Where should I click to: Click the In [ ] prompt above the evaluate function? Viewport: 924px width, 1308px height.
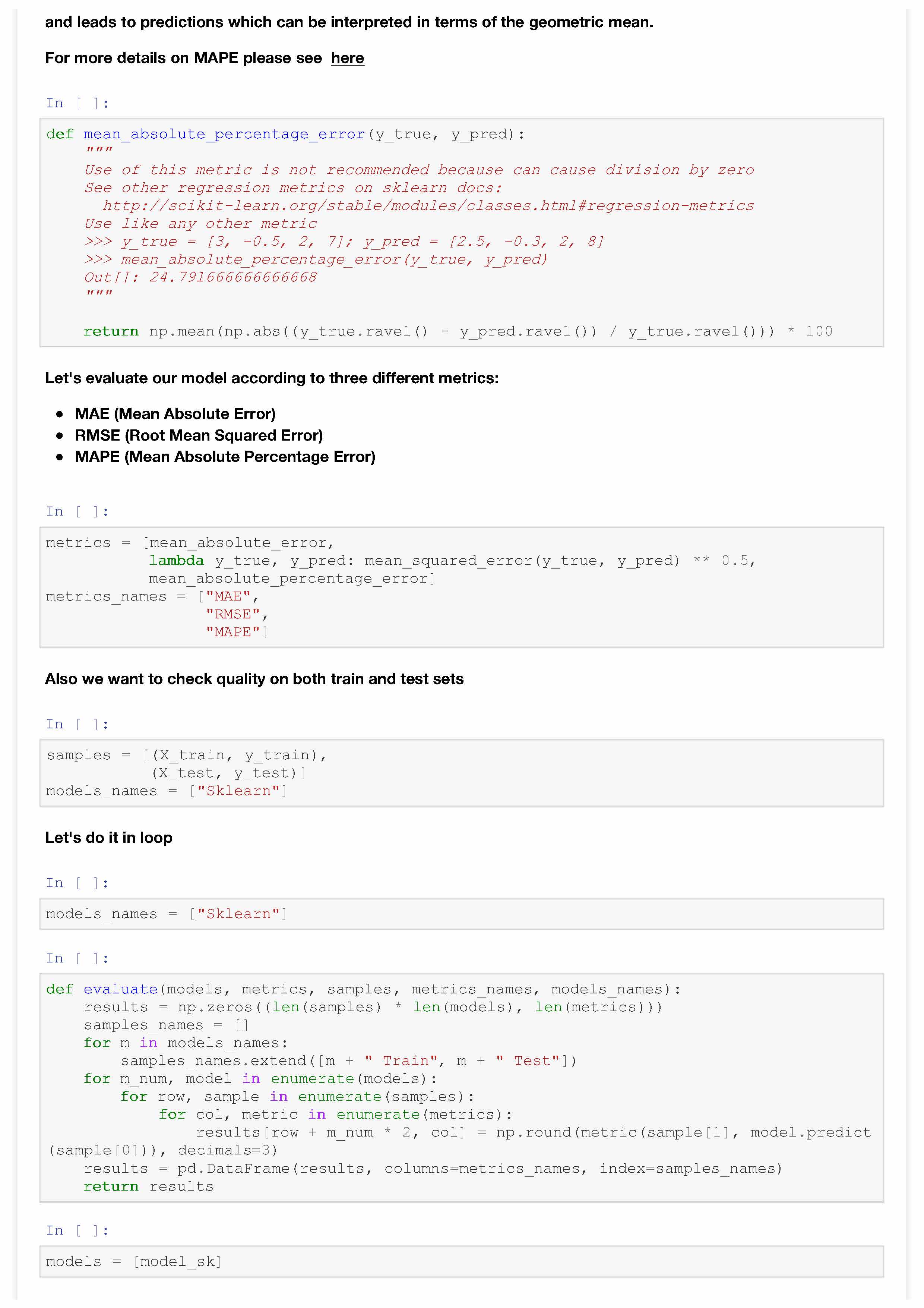pyautogui.click(x=77, y=958)
